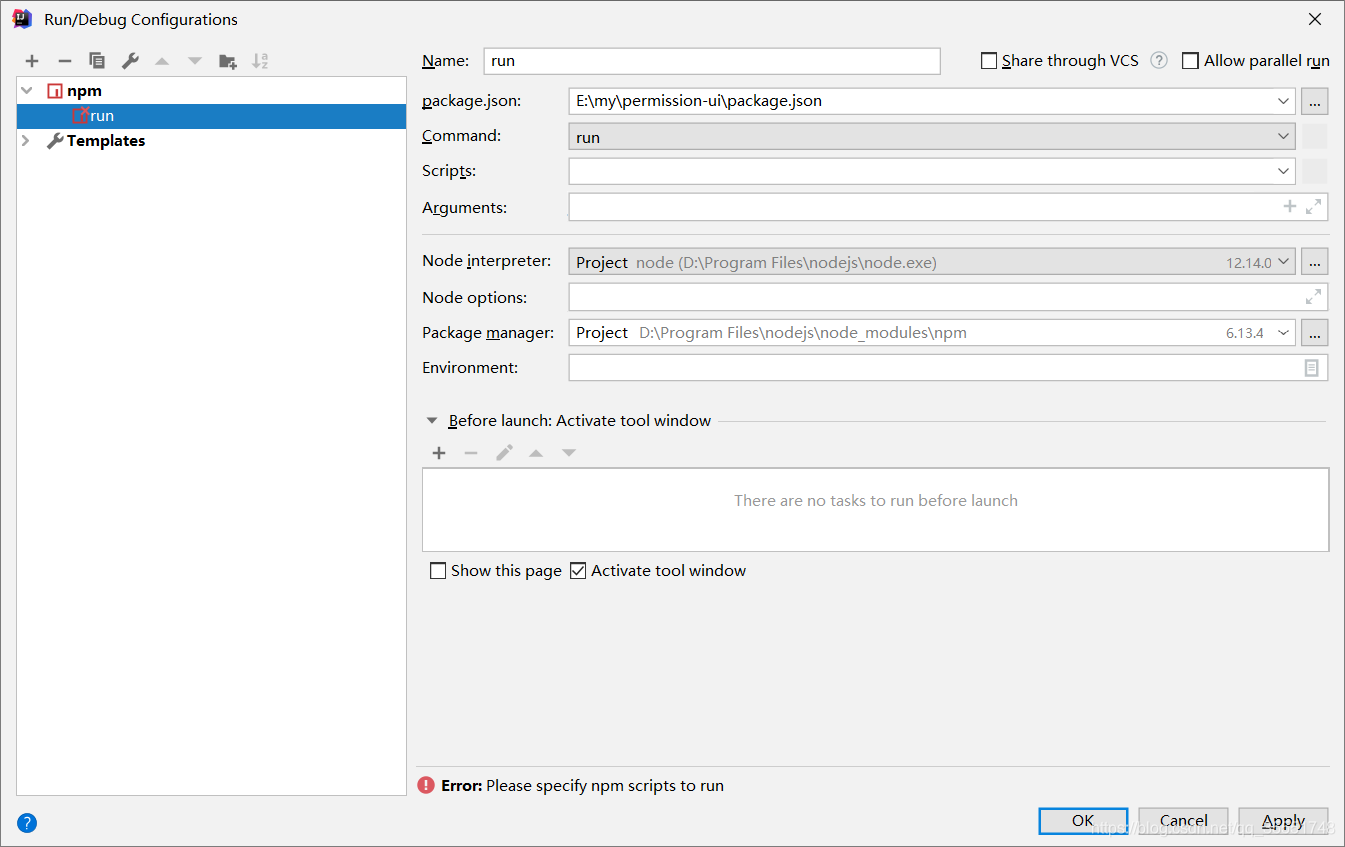1345x847 pixels.
Task: Open help for Share through VCS
Action: [1159, 60]
